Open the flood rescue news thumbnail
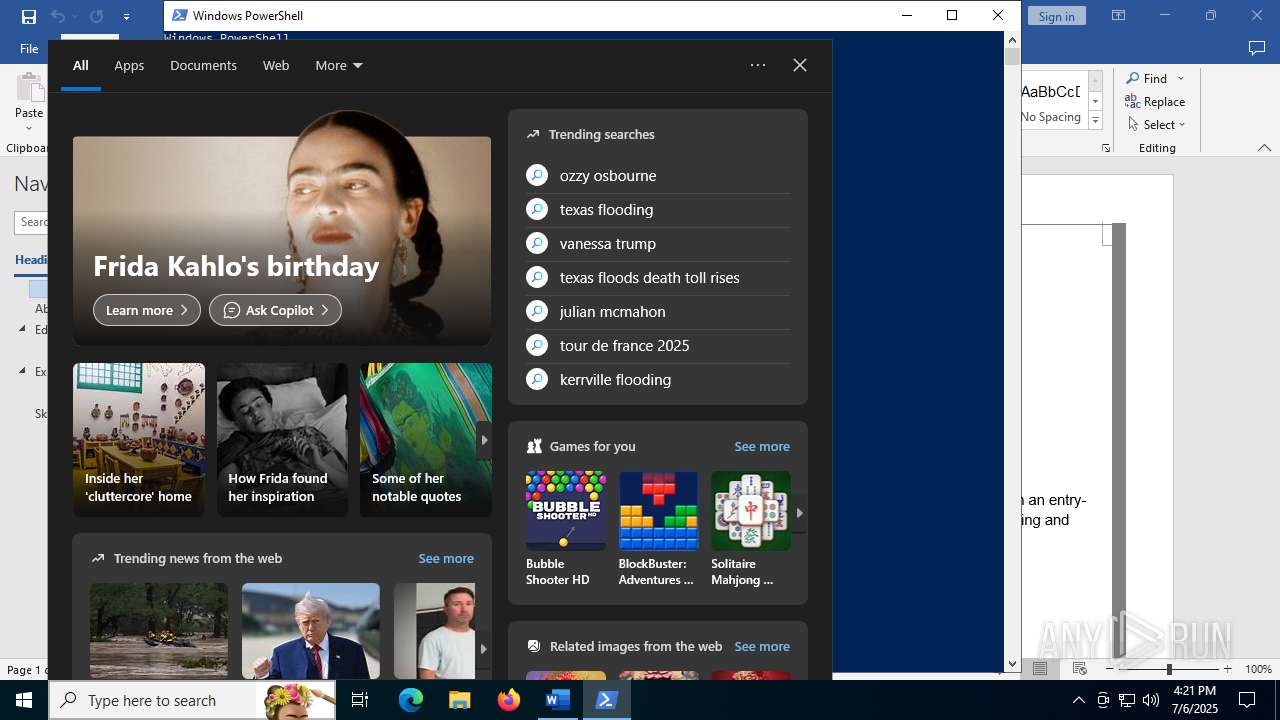1280x720 pixels. point(159,631)
